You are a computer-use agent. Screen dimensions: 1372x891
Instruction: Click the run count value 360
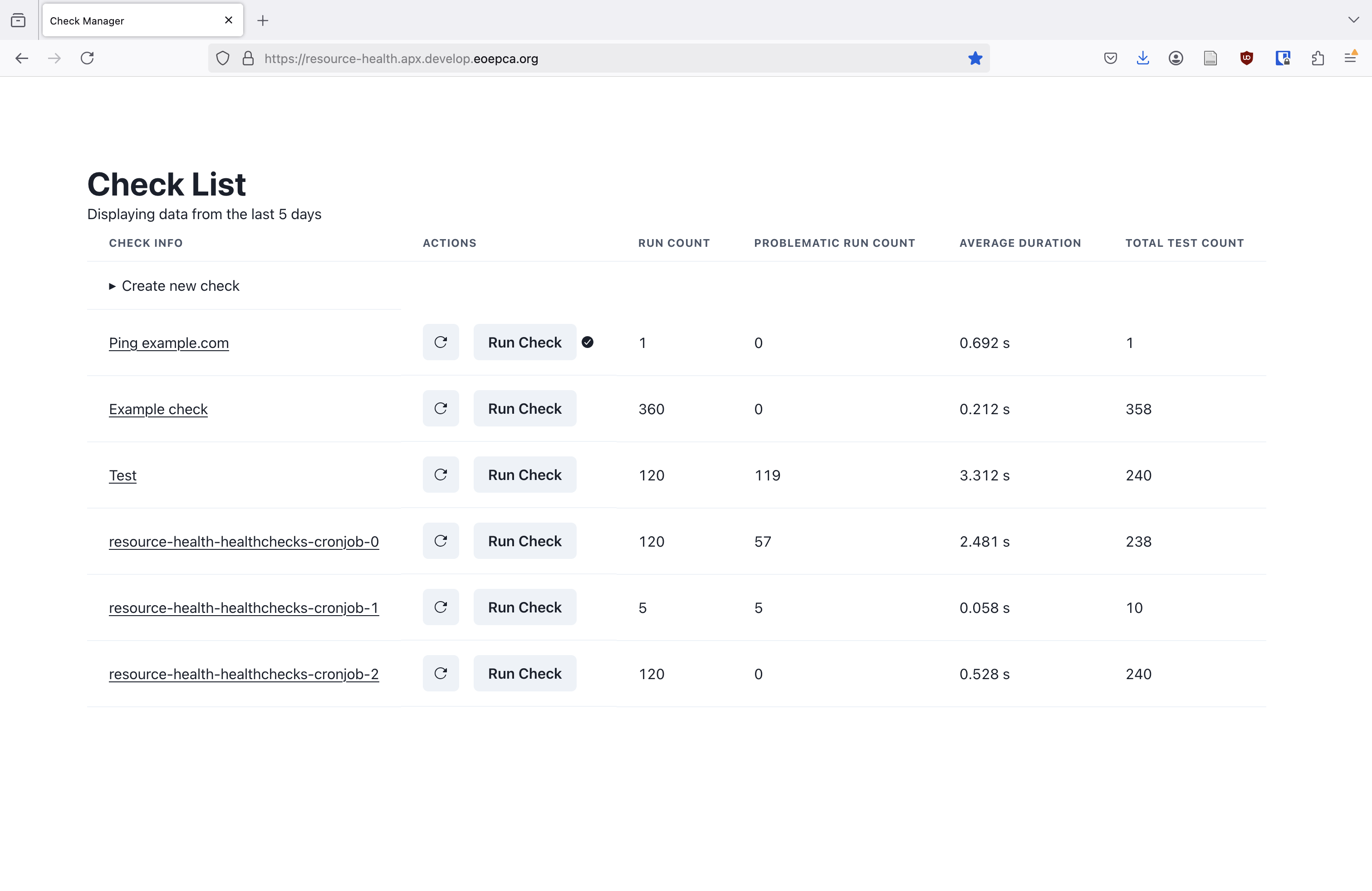(652, 409)
